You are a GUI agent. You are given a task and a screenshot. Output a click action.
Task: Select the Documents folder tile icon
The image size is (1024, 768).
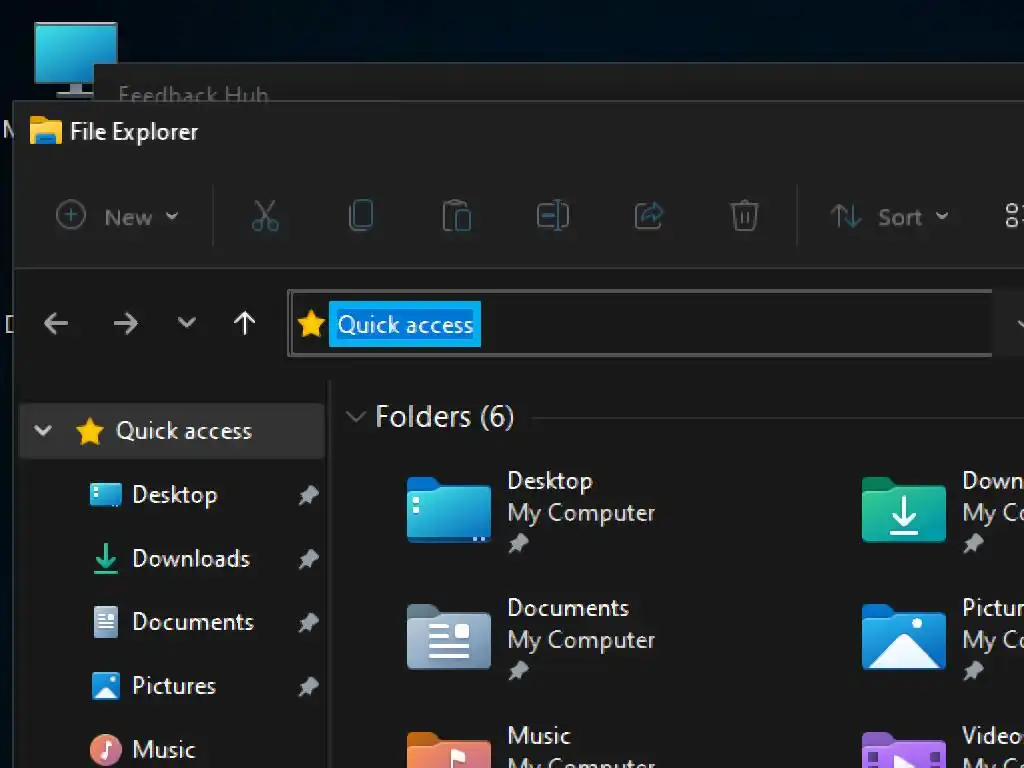tap(449, 637)
